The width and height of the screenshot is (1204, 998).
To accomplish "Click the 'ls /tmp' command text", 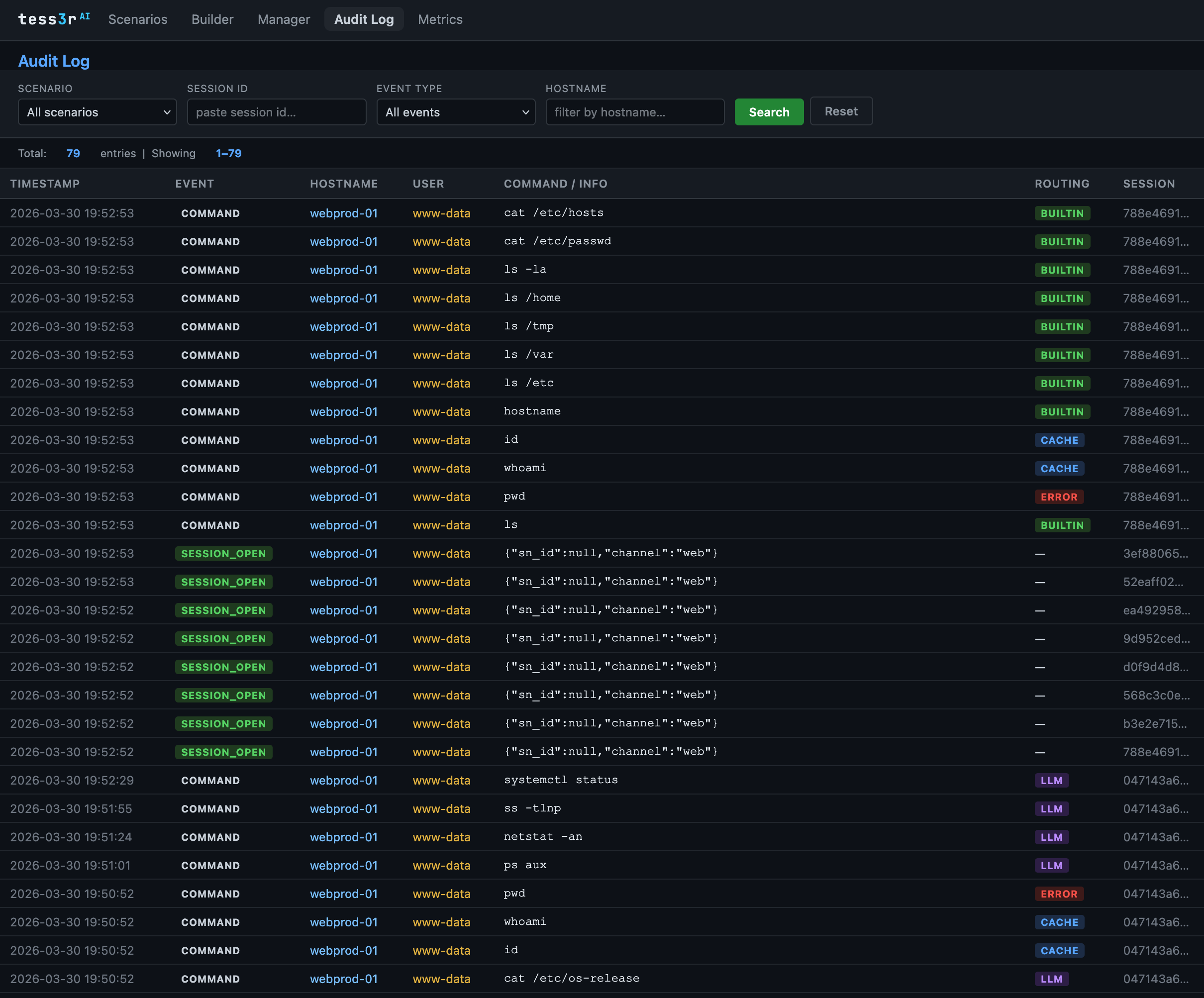I will pyautogui.click(x=528, y=326).
